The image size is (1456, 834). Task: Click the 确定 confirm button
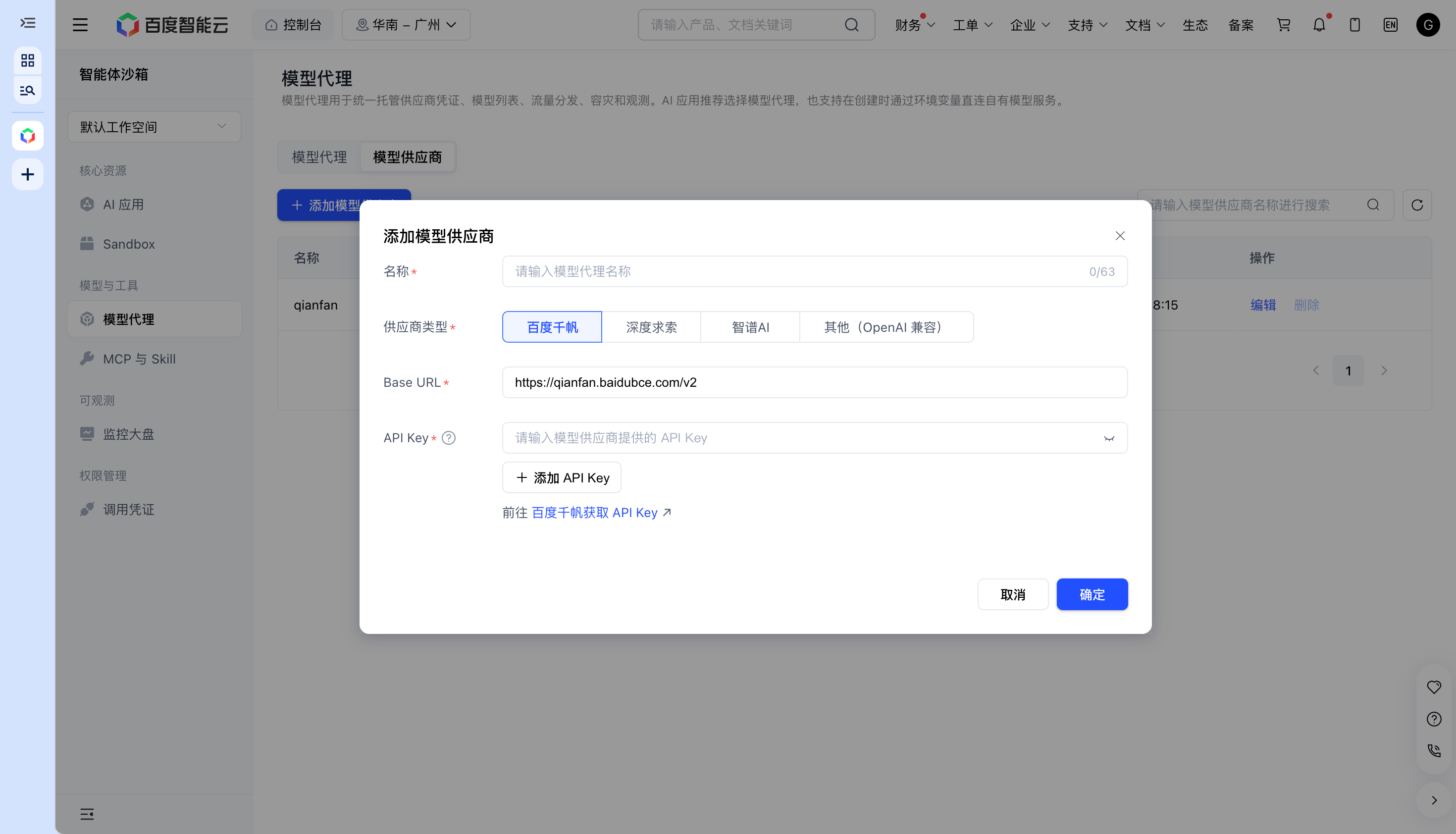pos(1092,595)
